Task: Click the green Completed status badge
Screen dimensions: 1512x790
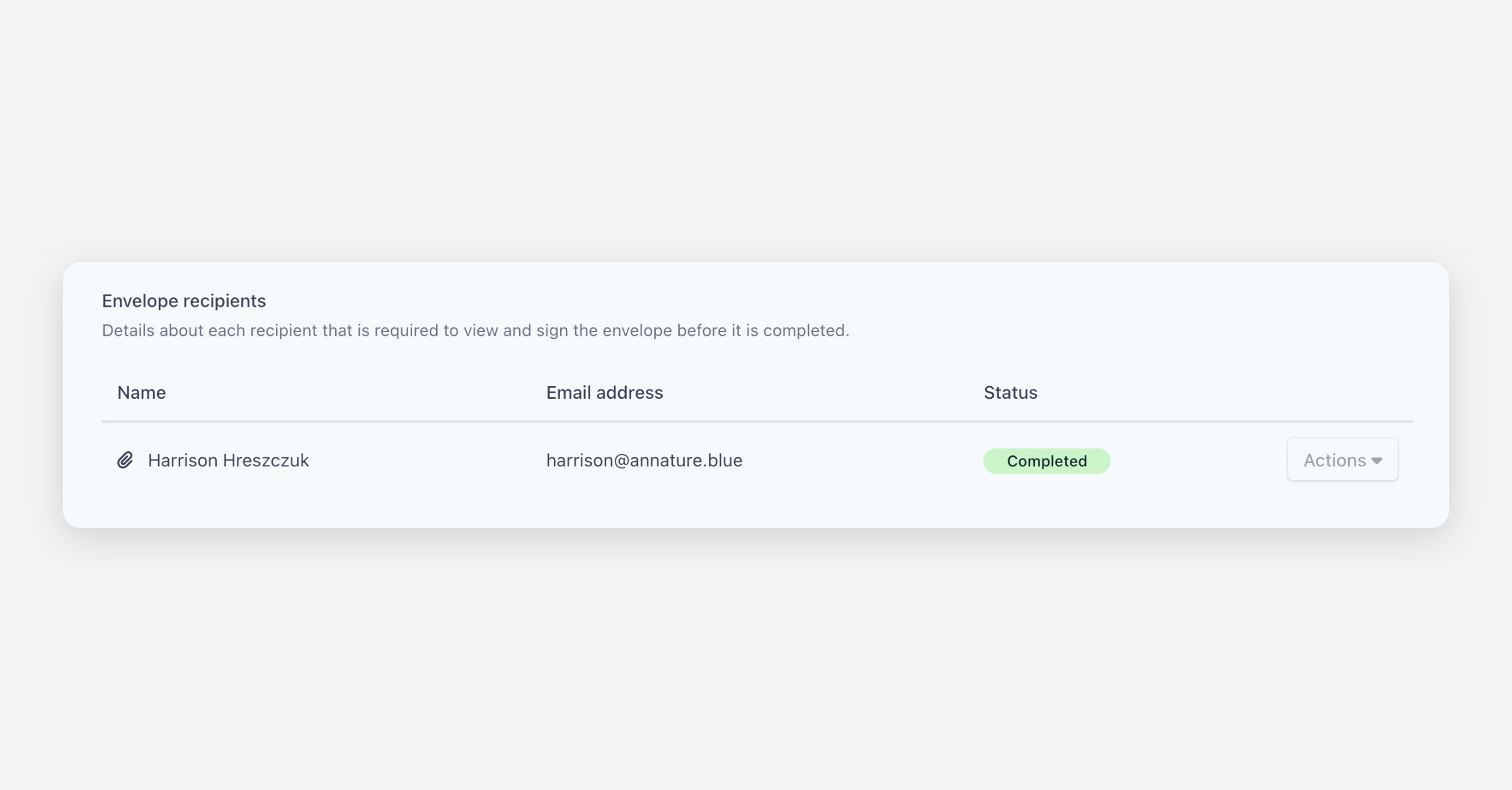Action: [1046, 461]
